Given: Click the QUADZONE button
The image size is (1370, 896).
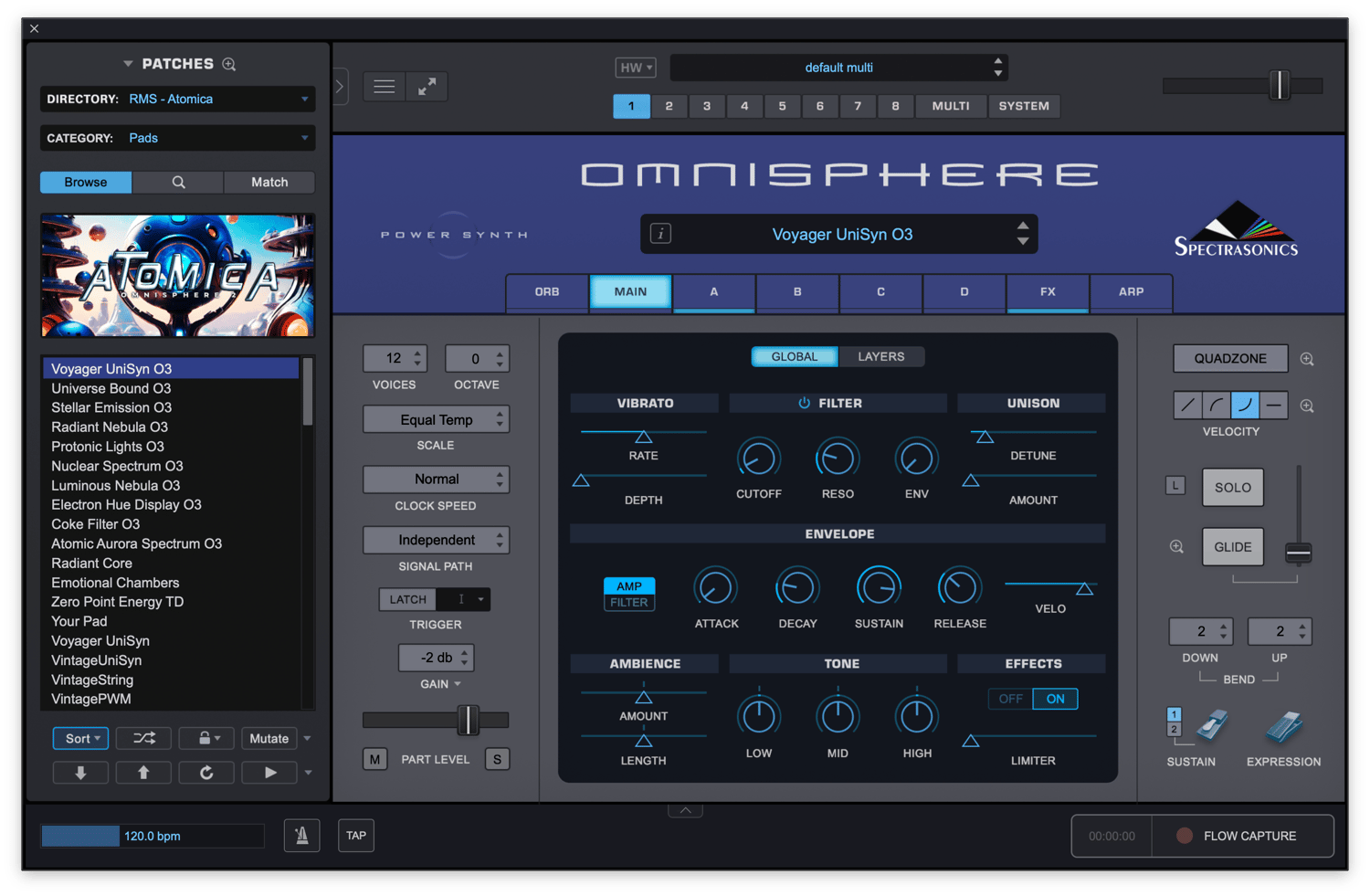Looking at the screenshot, I should pos(1230,359).
